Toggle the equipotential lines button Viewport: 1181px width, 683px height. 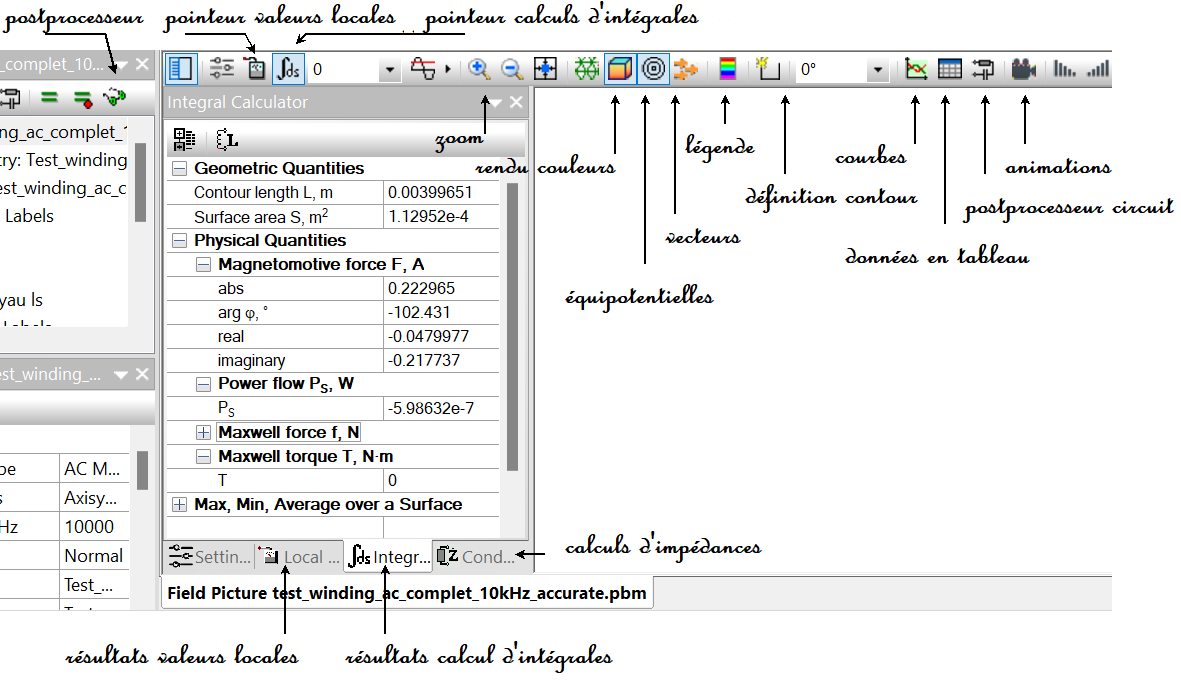(654, 69)
